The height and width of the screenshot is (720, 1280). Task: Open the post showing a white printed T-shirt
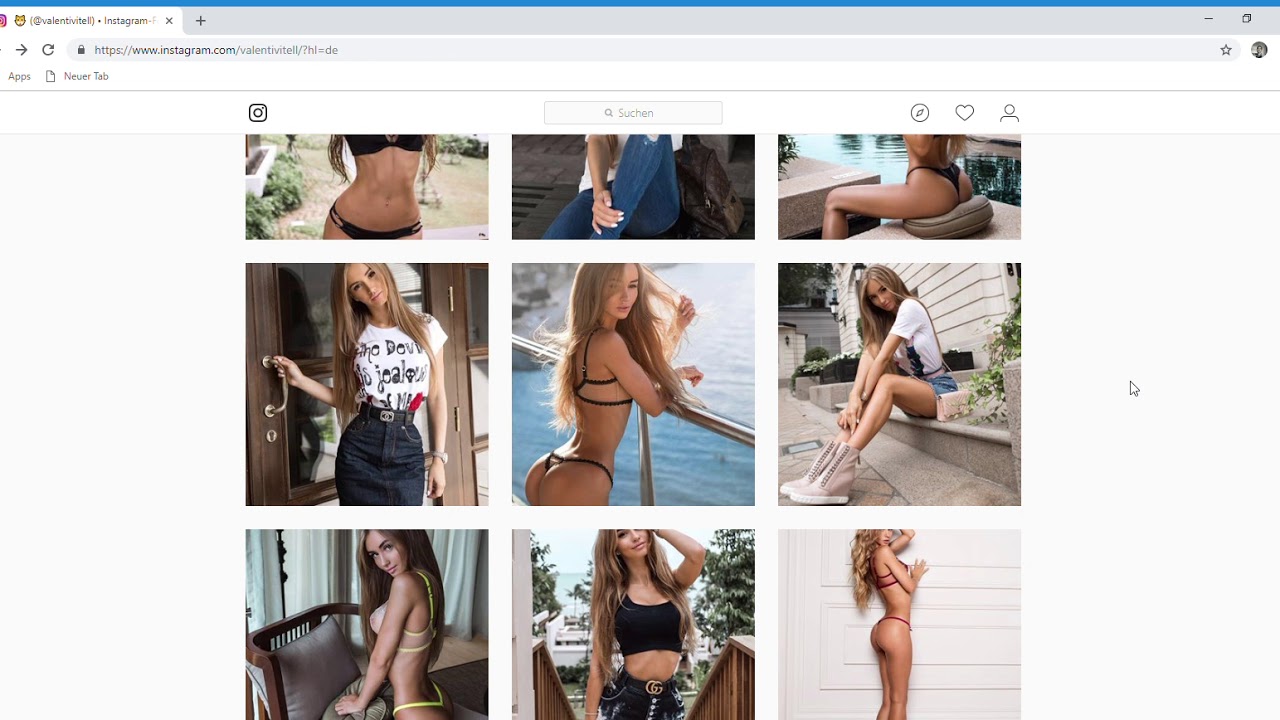pos(367,384)
